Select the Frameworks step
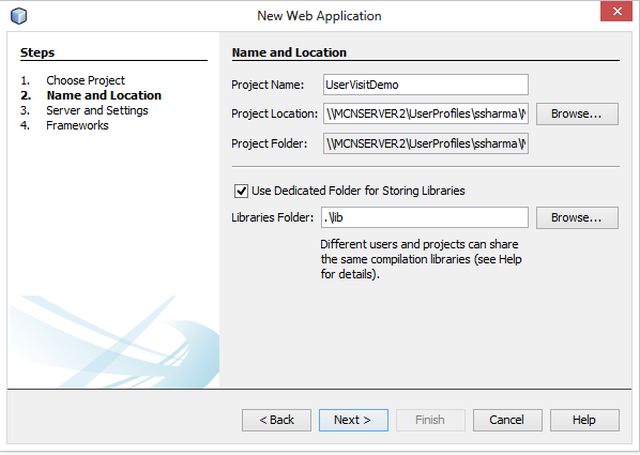The width and height of the screenshot is (640, 455). [77, 125]
